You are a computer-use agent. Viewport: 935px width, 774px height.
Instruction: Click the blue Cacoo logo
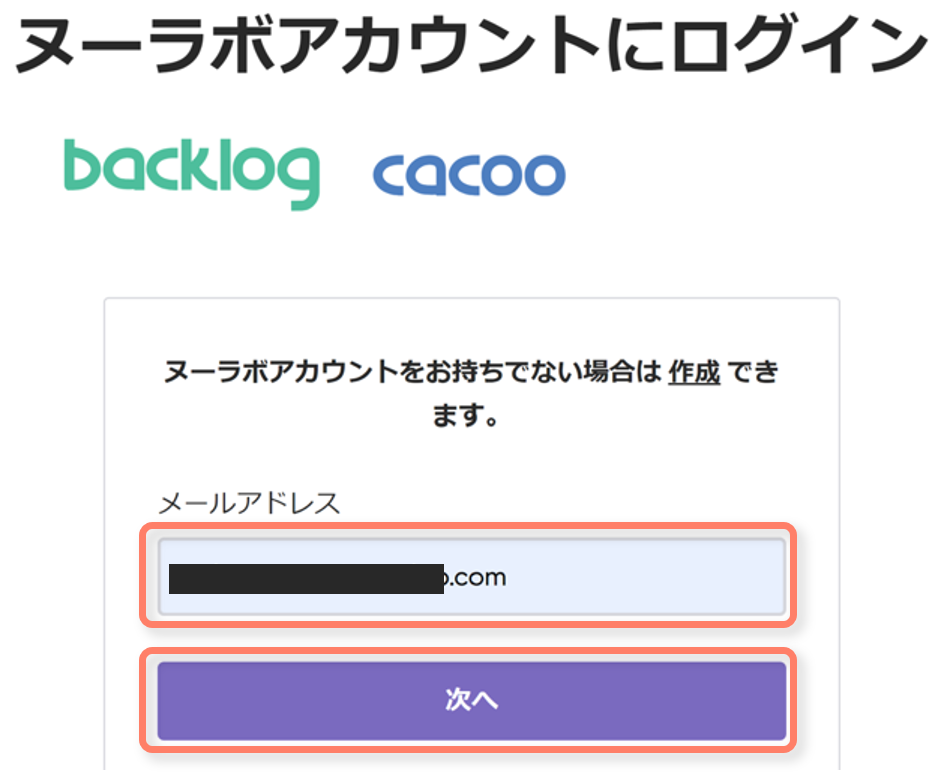point(468,174)
